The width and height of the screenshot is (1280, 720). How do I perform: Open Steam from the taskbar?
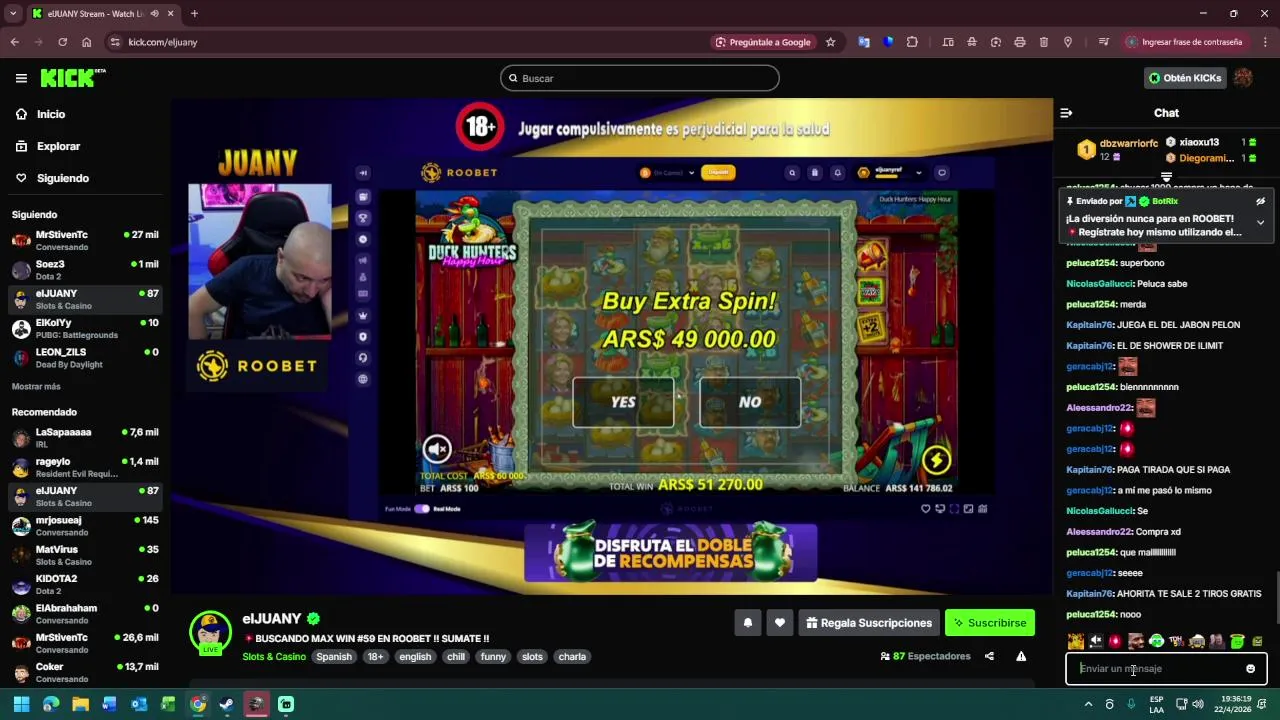[x=227, y=704]
